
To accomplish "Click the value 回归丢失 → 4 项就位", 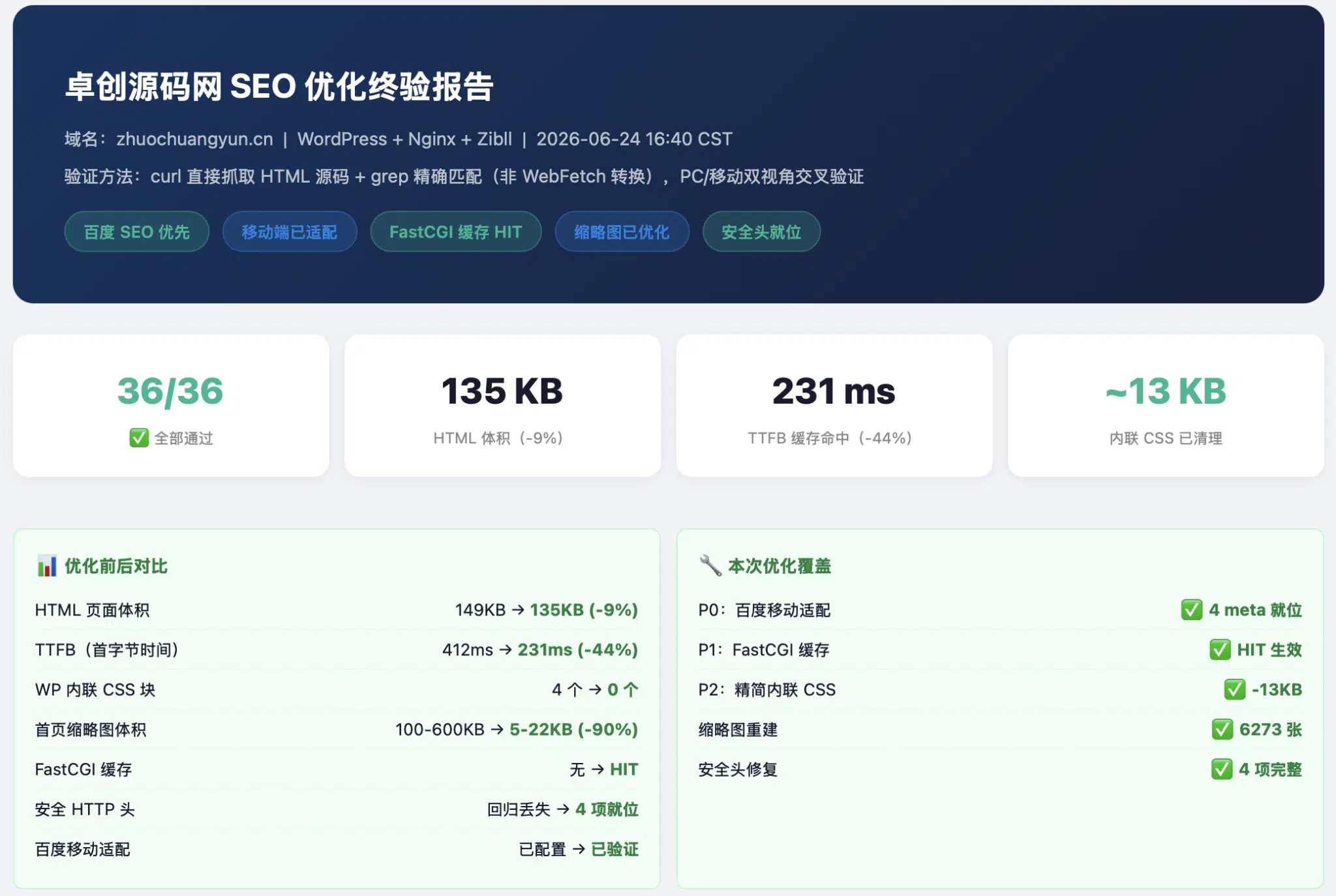I will point(563,809).
